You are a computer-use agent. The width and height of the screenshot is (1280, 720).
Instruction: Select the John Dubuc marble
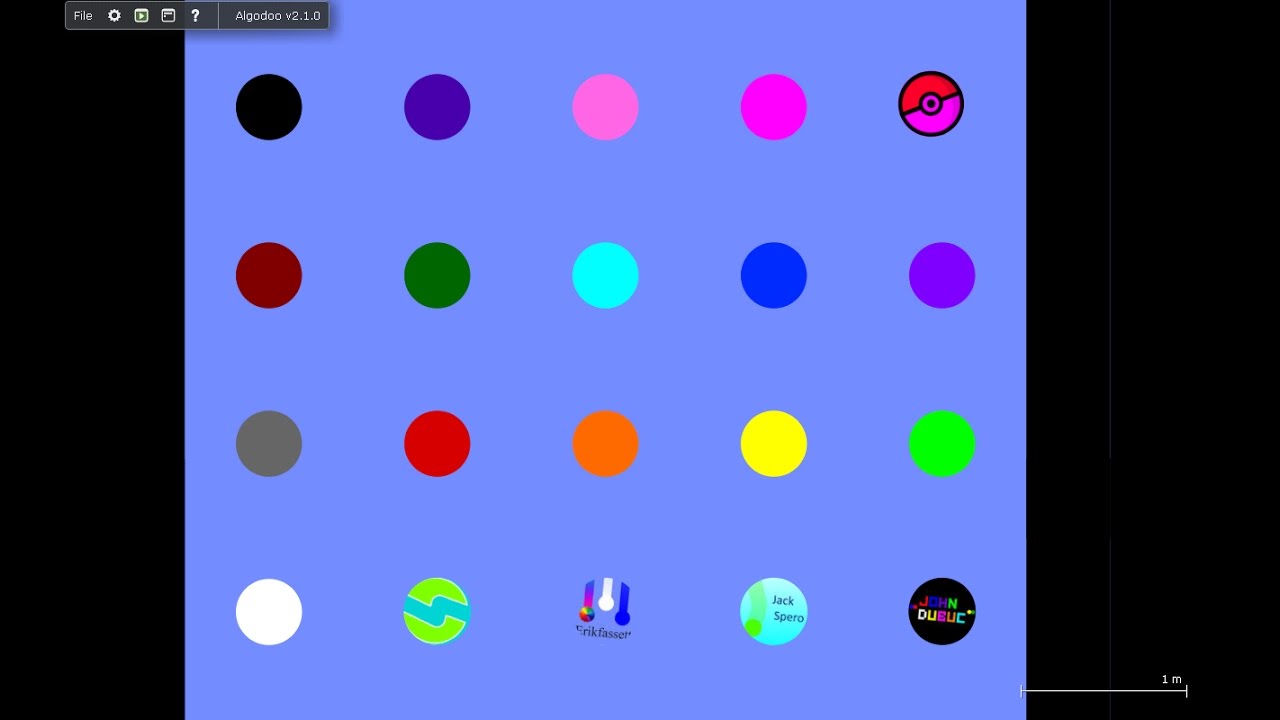pos(942,612)
